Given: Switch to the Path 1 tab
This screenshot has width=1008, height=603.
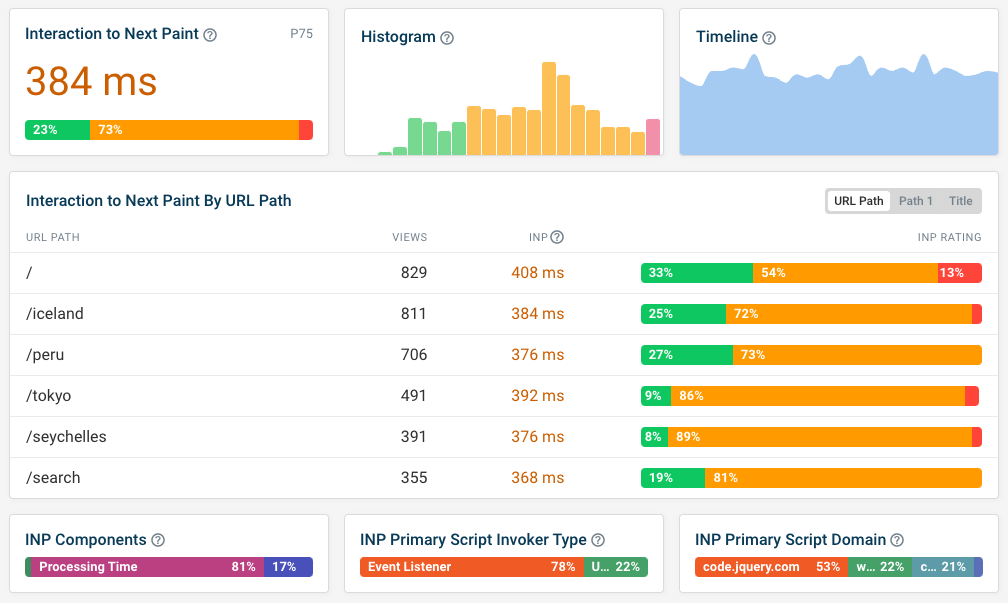Looking at the screenshot, I should (x=915, y=201).
